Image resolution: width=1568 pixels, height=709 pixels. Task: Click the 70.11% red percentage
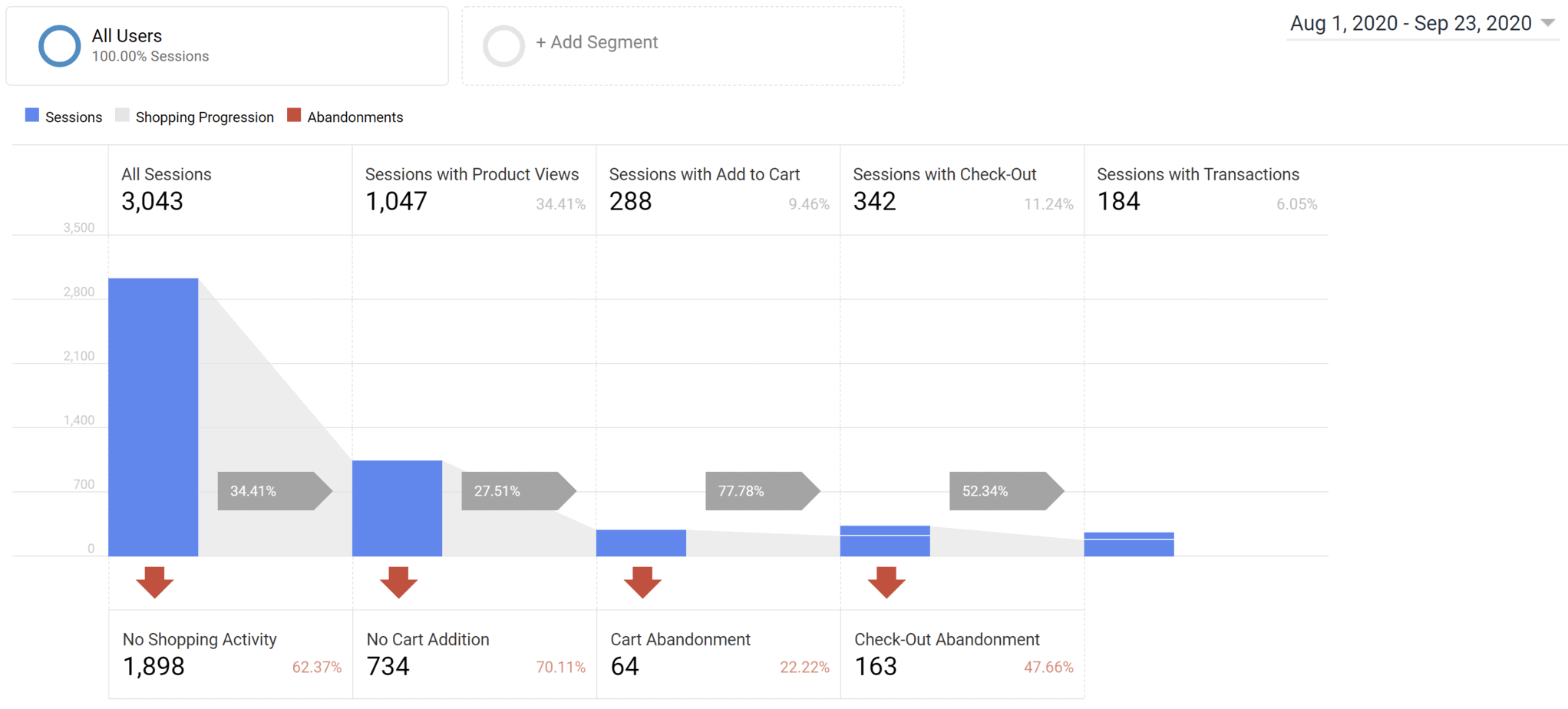pos(561,668)
